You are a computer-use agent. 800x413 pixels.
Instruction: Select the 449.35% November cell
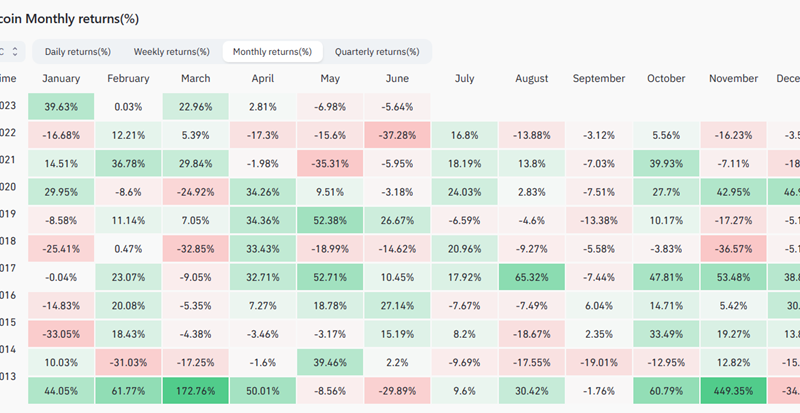click(x=735, y=391)
